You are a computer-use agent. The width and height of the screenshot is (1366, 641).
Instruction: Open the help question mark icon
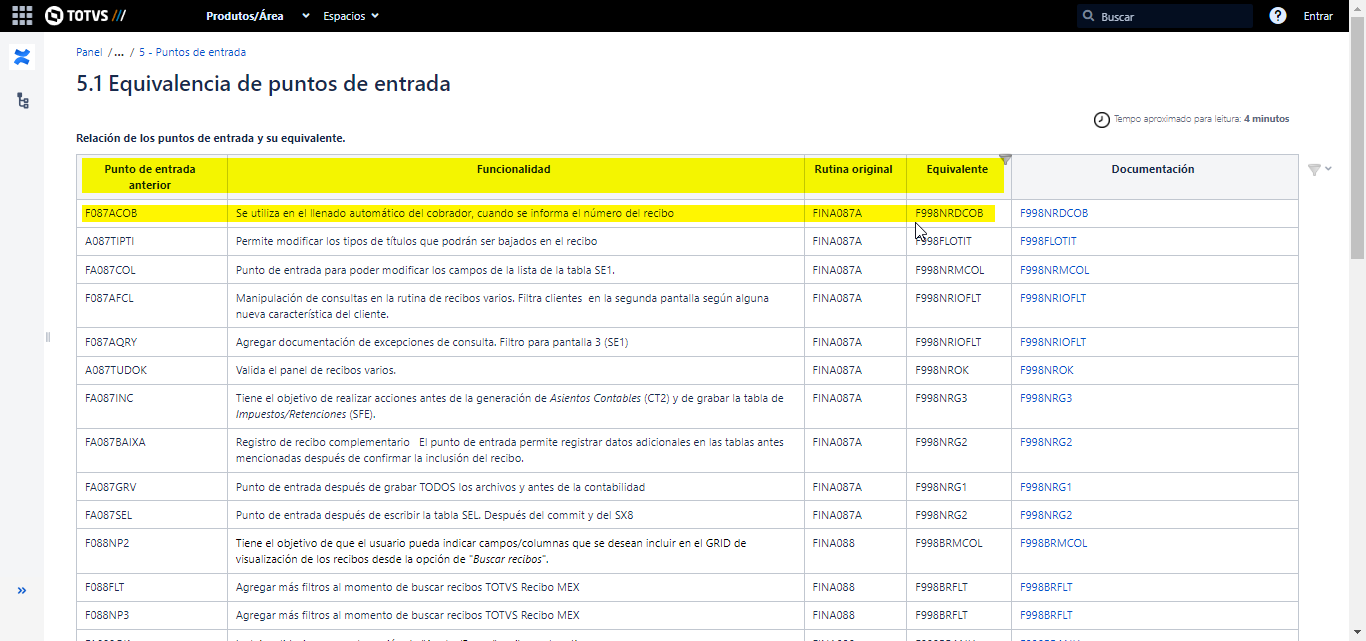tap(1278, 16)
